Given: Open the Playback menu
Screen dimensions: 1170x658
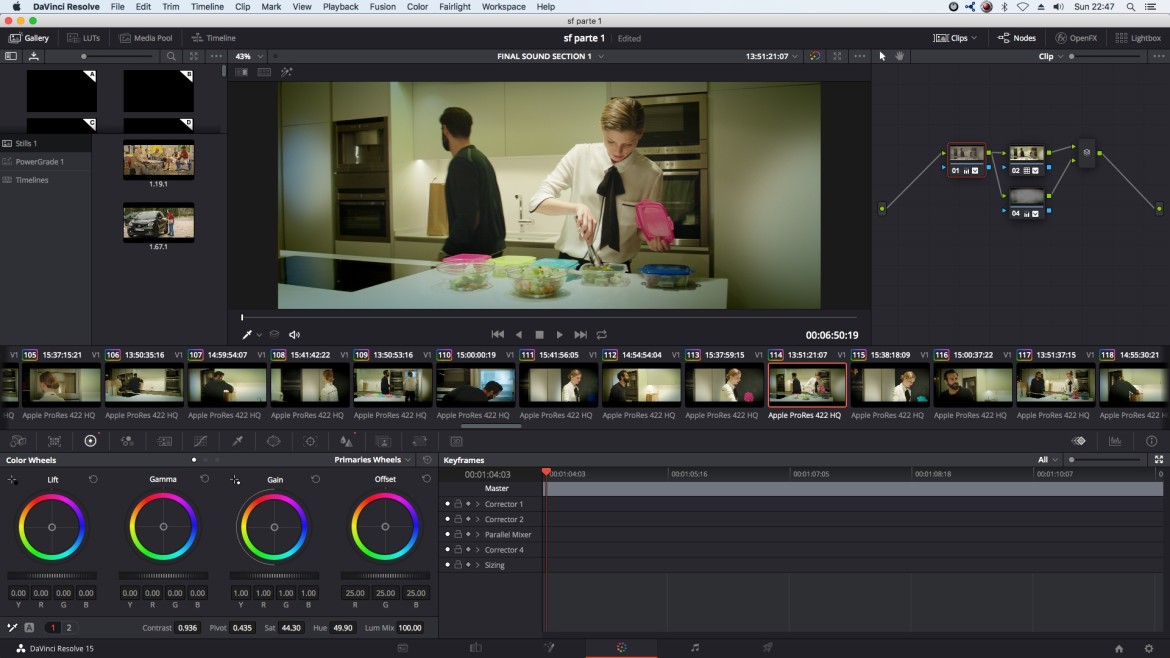Looking at the screenshot, I should click(340, 7).
